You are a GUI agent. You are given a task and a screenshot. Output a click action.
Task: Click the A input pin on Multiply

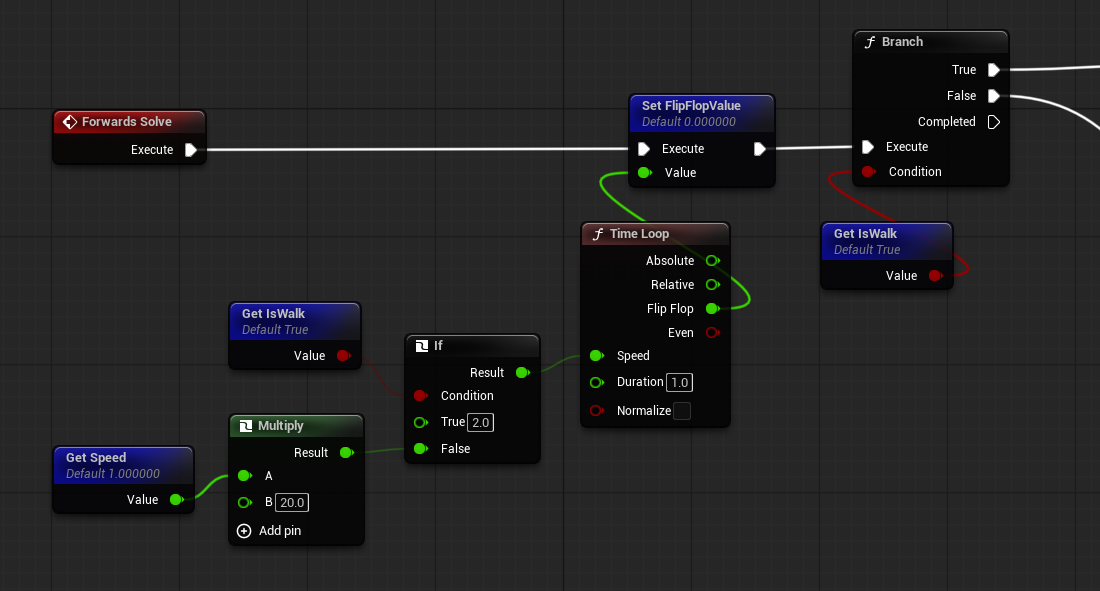click(x=245, y=476)
